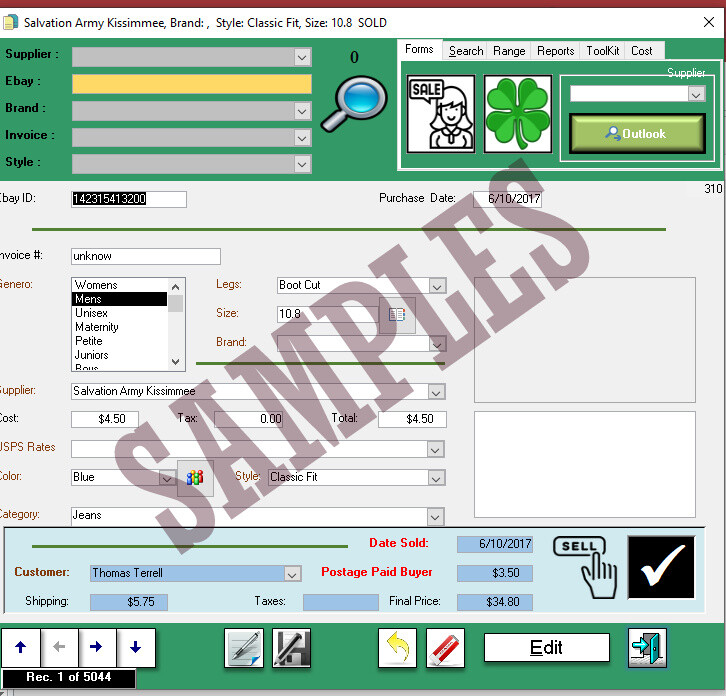The width and height of the screenshot is (726, 696).
Task: Click Genero list scroll up arrow
Action: (x=175, y=287)
